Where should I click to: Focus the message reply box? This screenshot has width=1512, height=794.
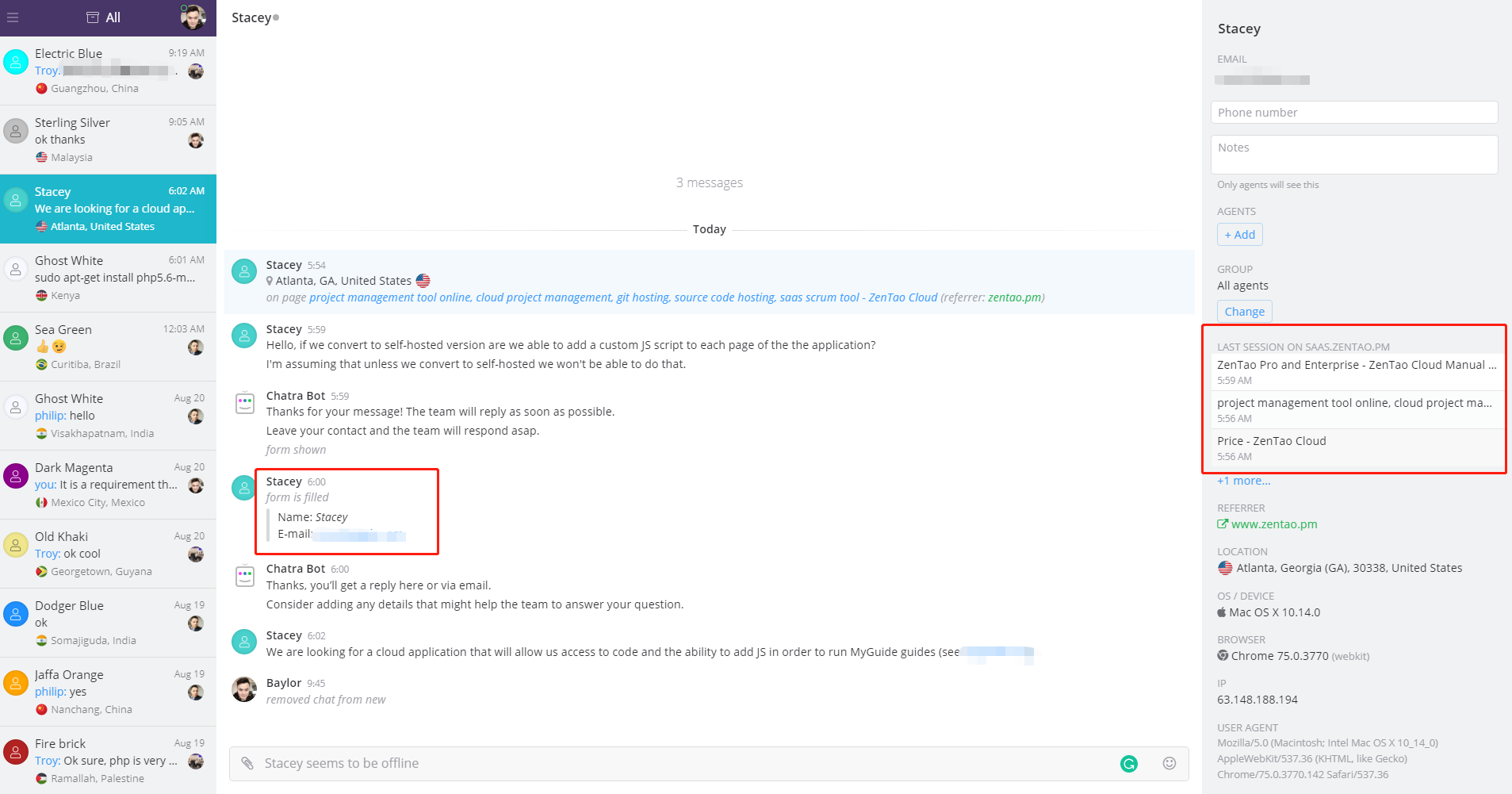[x=682, y=763]
